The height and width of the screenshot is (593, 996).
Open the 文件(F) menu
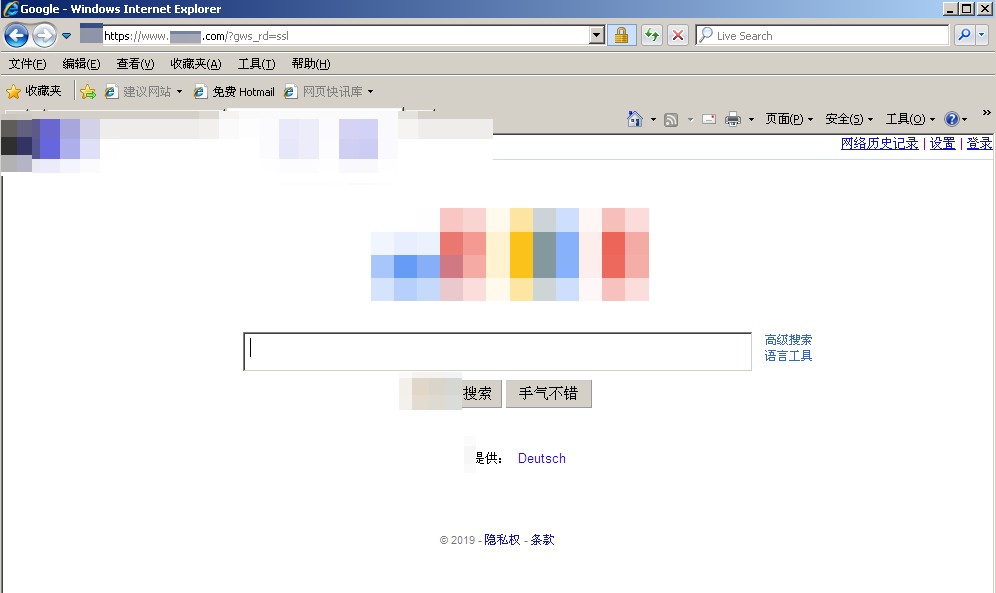[27, 63]
